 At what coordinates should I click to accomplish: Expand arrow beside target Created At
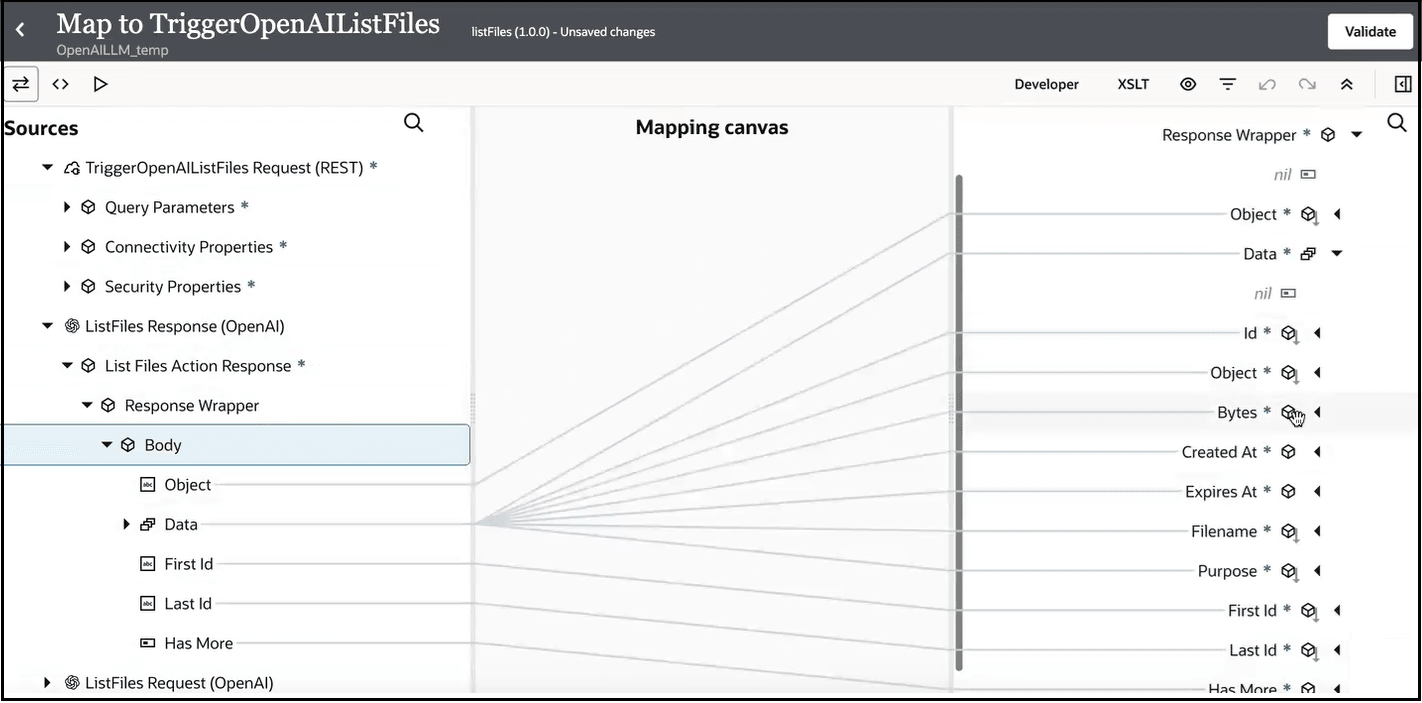coord(1317,452)
